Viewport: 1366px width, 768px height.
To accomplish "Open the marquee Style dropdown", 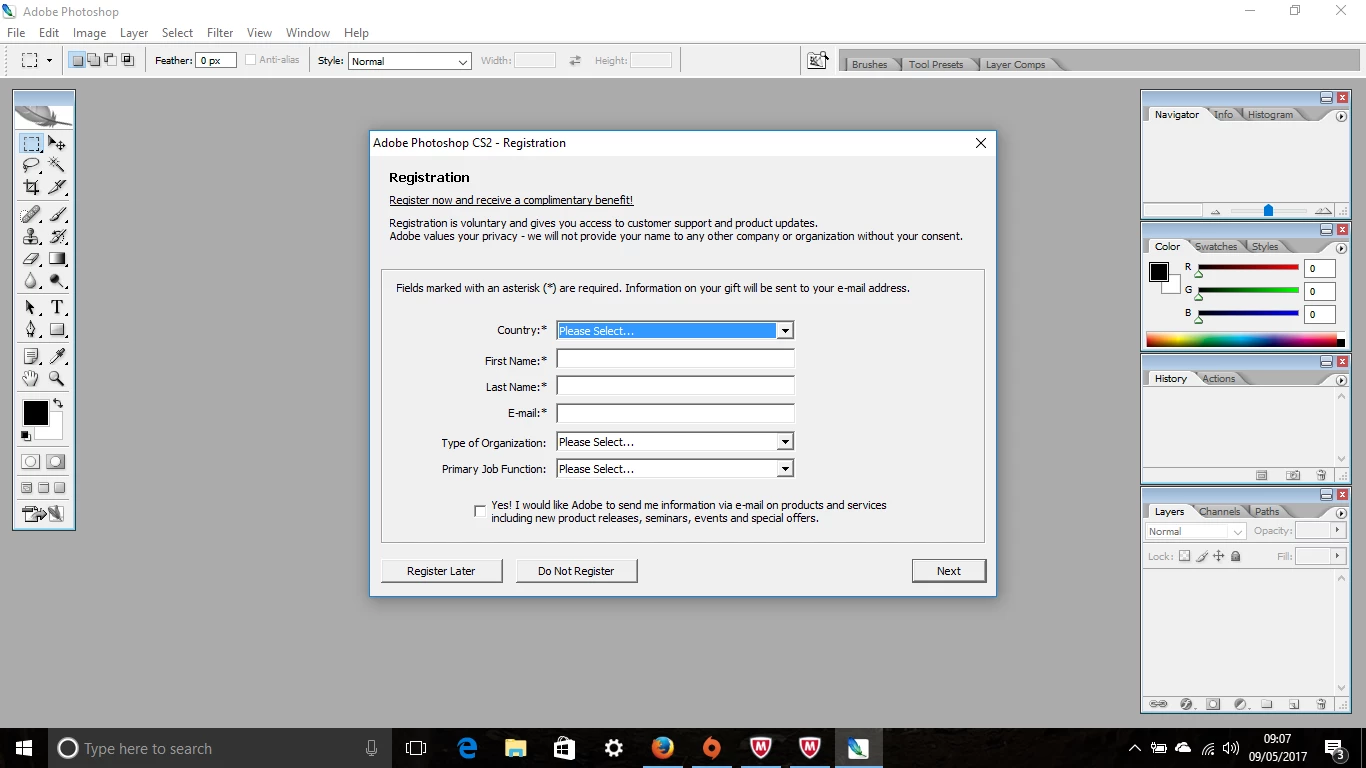I will (409, 61).
